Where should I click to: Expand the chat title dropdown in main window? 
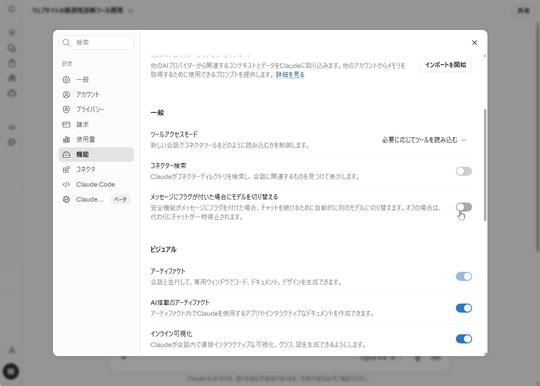click(x=131, y=11)
